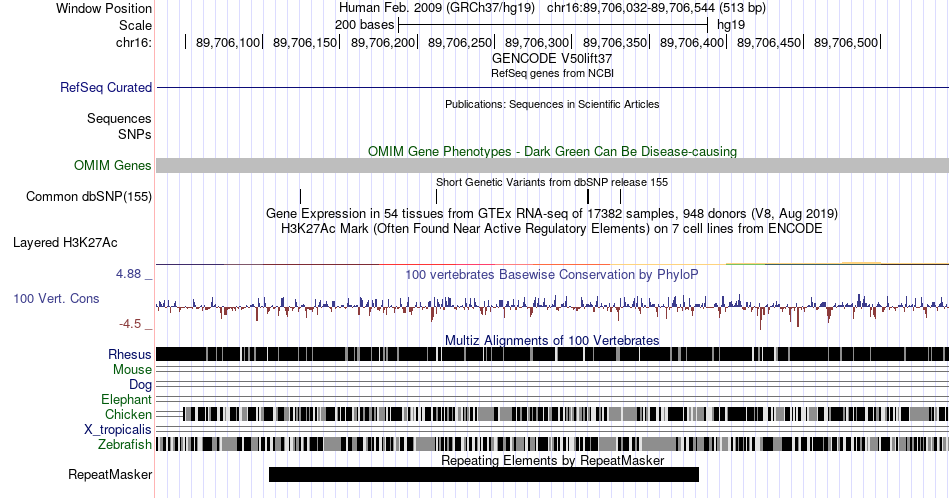Click coordinates chr16:89,706,032-89,706,544 text
This screenshot has height=498, width=950.
[631, 8]
